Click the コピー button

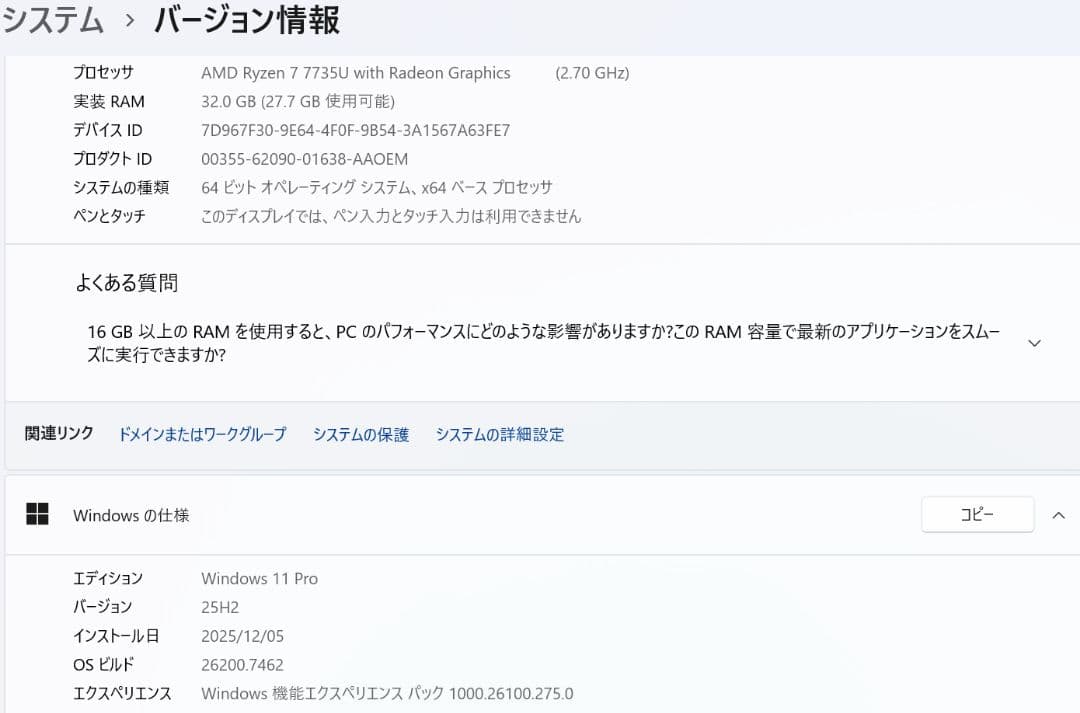(x=977, y=514)
